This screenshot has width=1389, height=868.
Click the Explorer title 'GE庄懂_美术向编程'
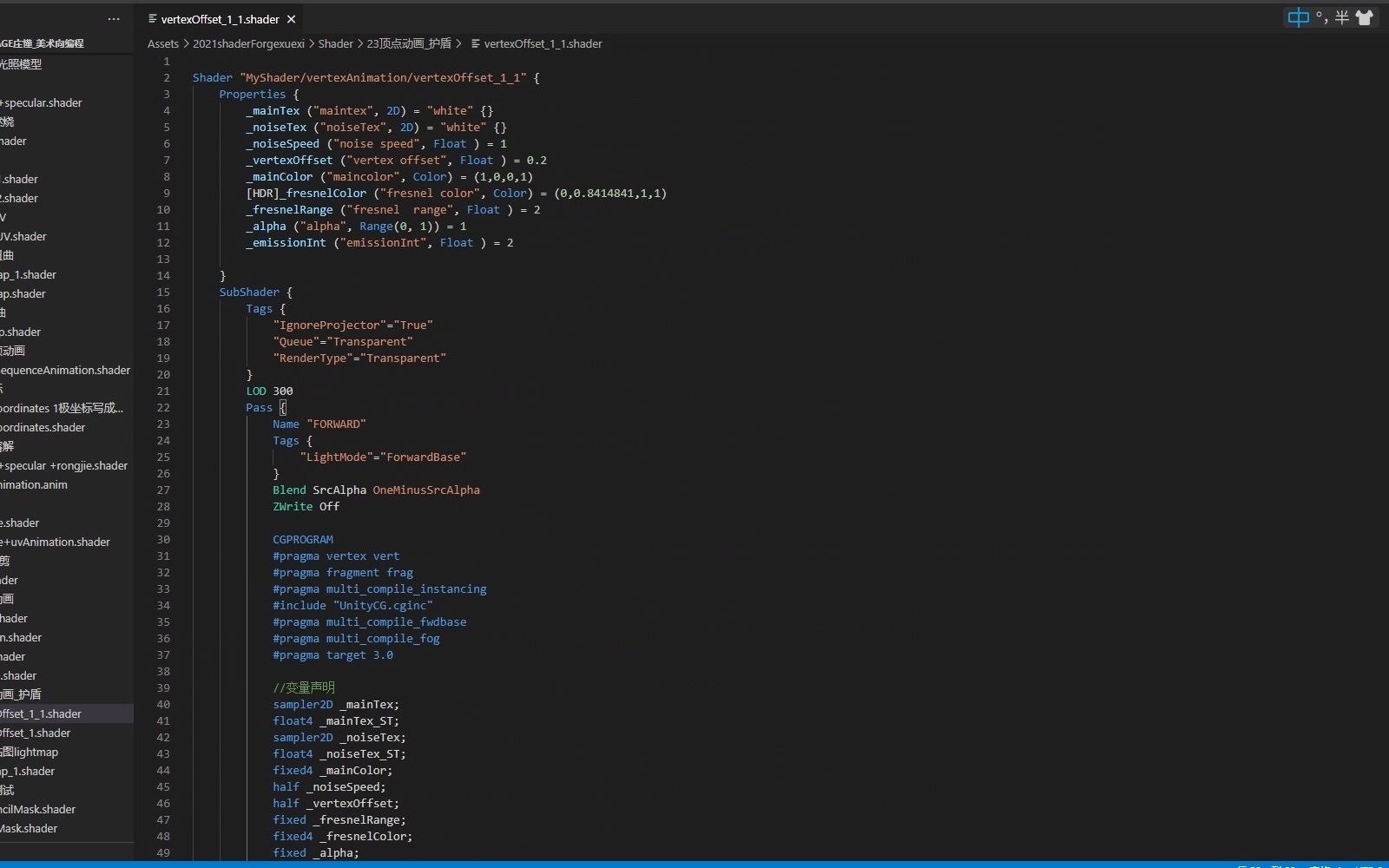click(x=42, y=43)
